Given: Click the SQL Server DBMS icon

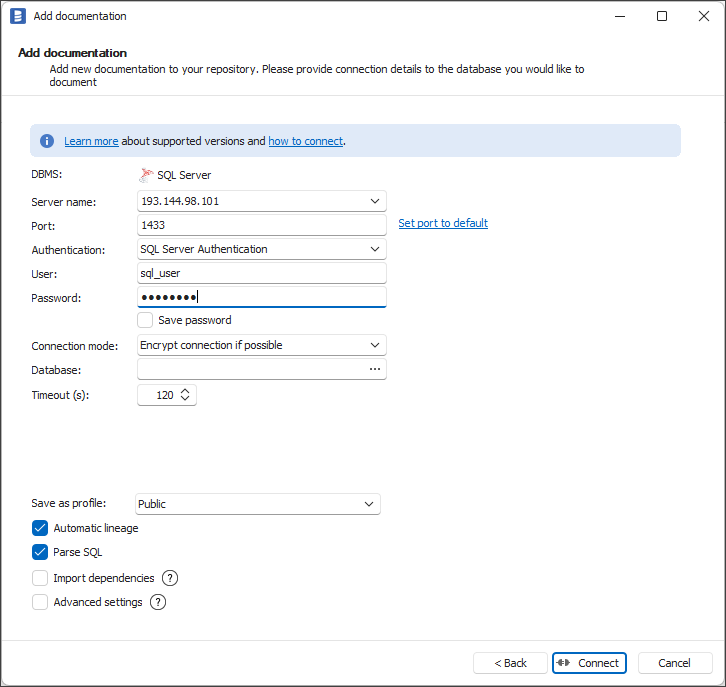Looking at the screenshot, I should [146, 175].
